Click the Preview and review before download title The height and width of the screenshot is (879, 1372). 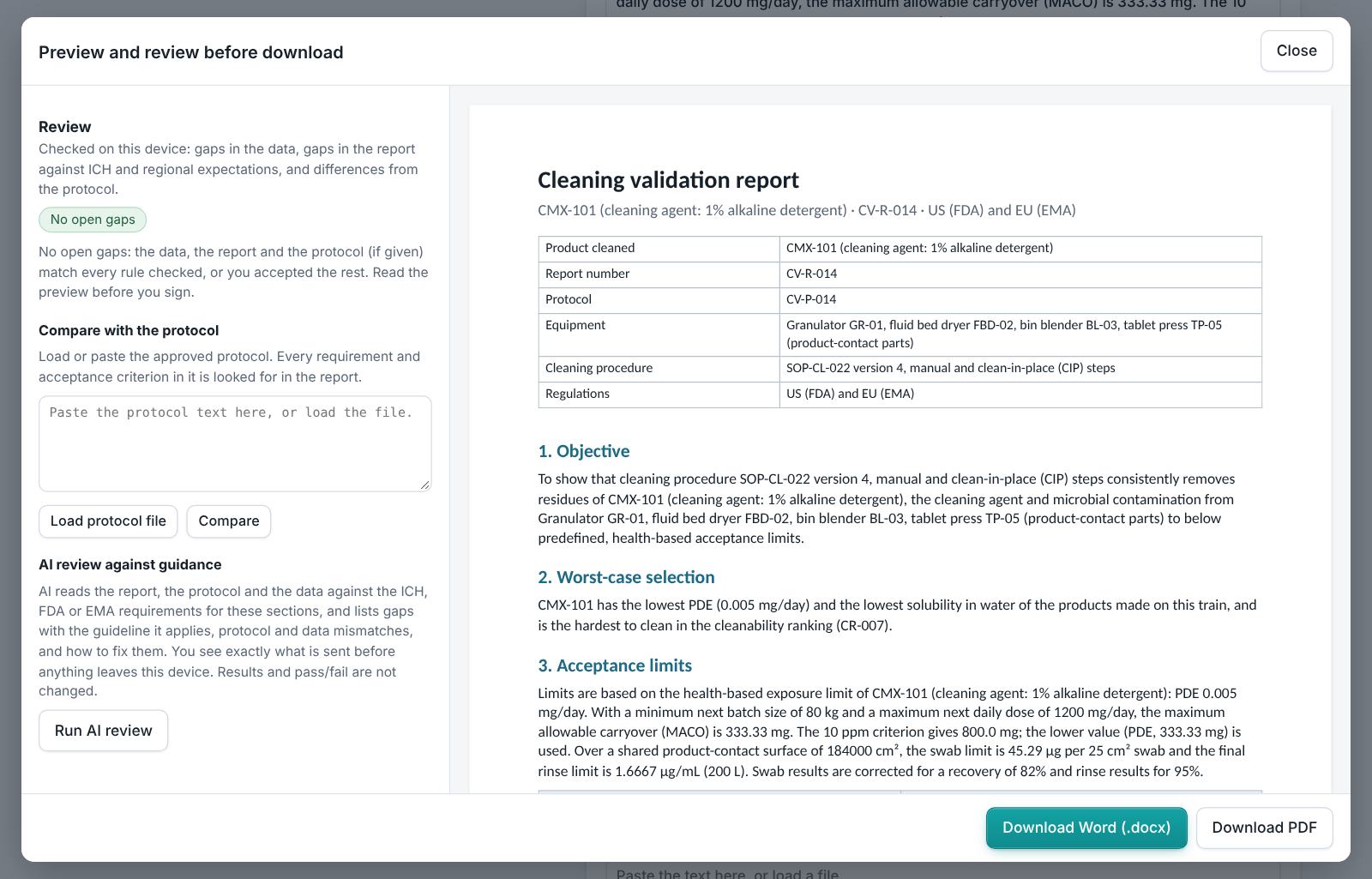tap(191, 52)
